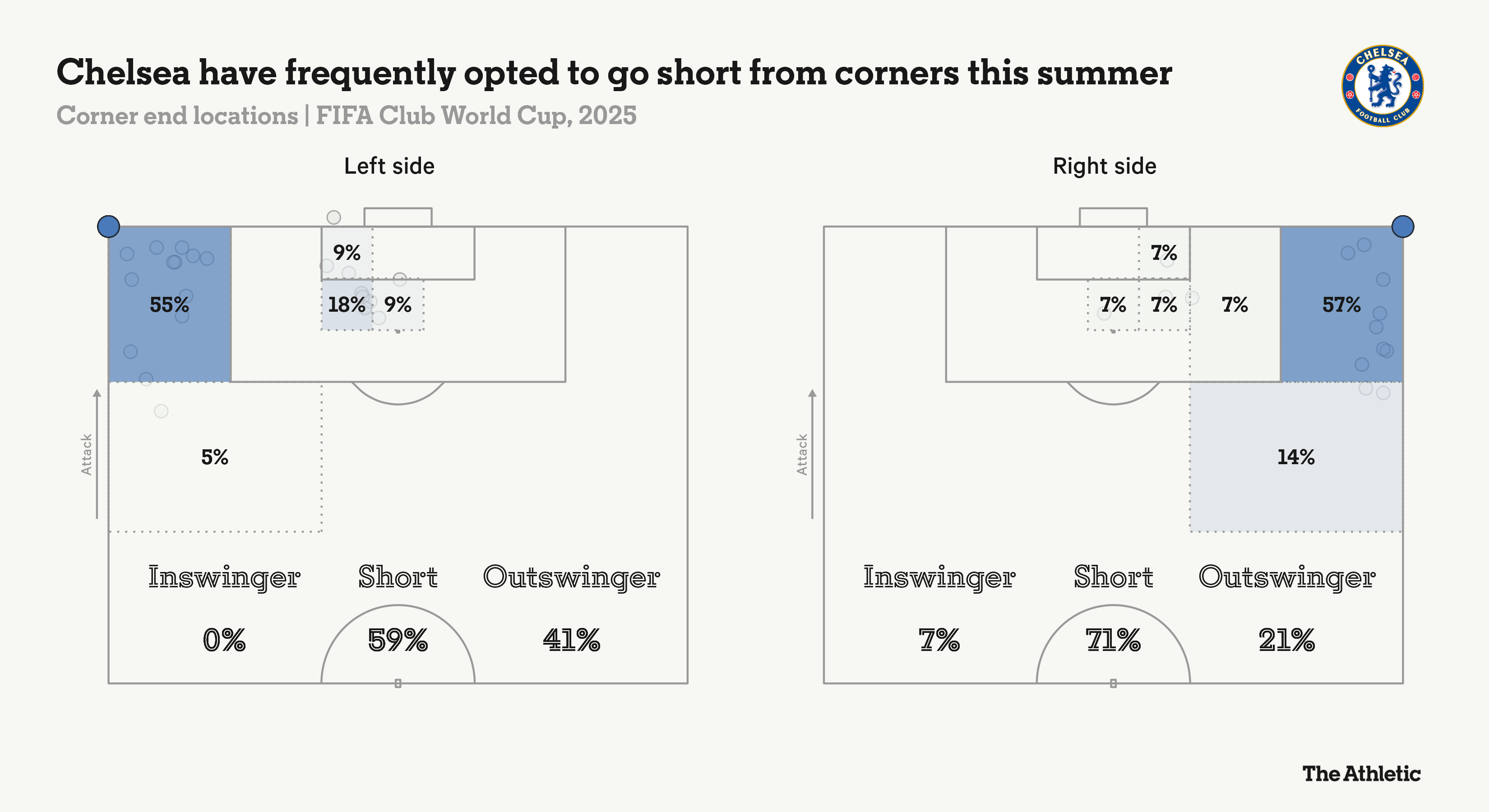1489x812 pixels.
Task: Click the 41% Outswinger value on the left pitch
Action: (x=572, y=641)
